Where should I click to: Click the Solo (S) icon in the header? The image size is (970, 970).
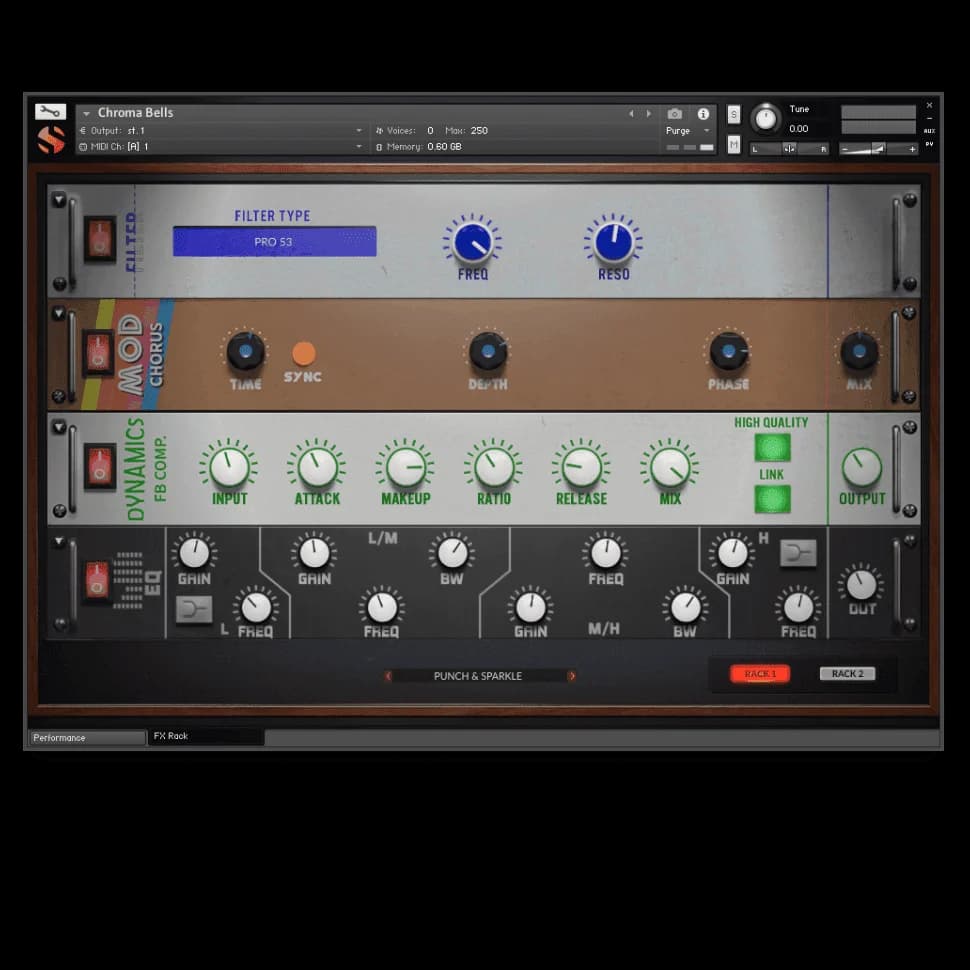735,116
